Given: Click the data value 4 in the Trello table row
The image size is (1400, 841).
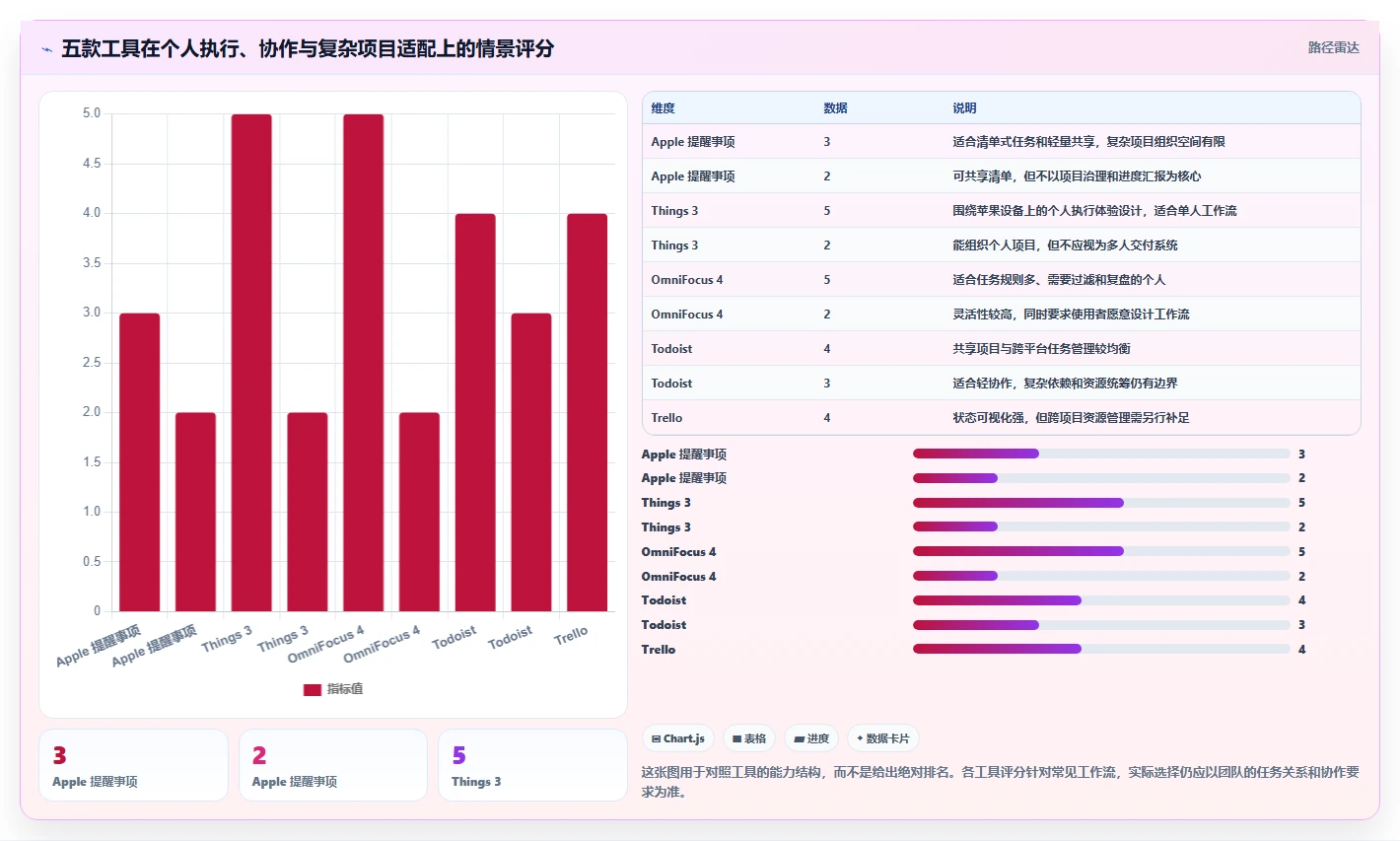Looking at the screenshot, I should pyautogui.click(x=827, y=418).
